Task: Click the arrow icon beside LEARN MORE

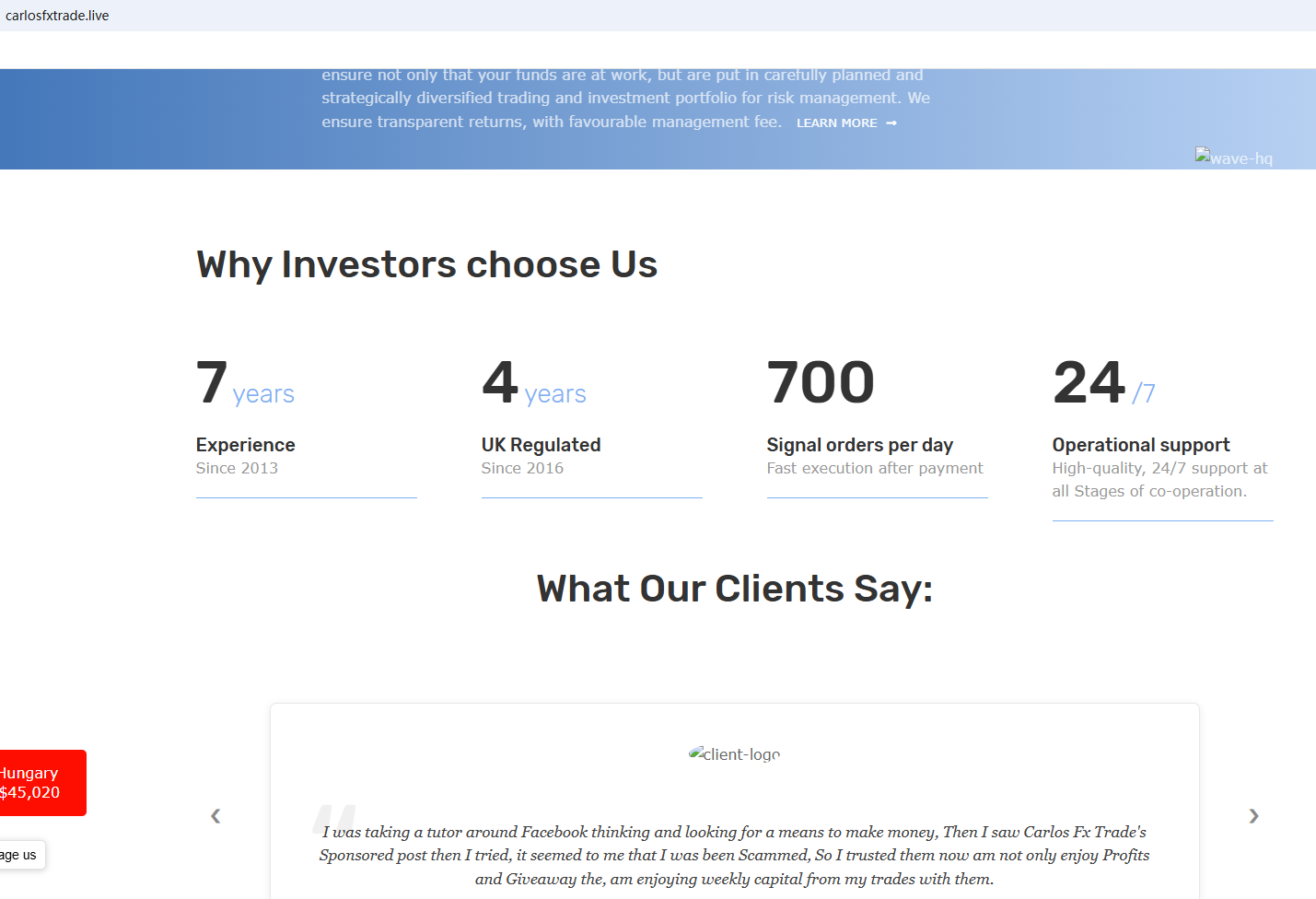Action: pos(891,123)
